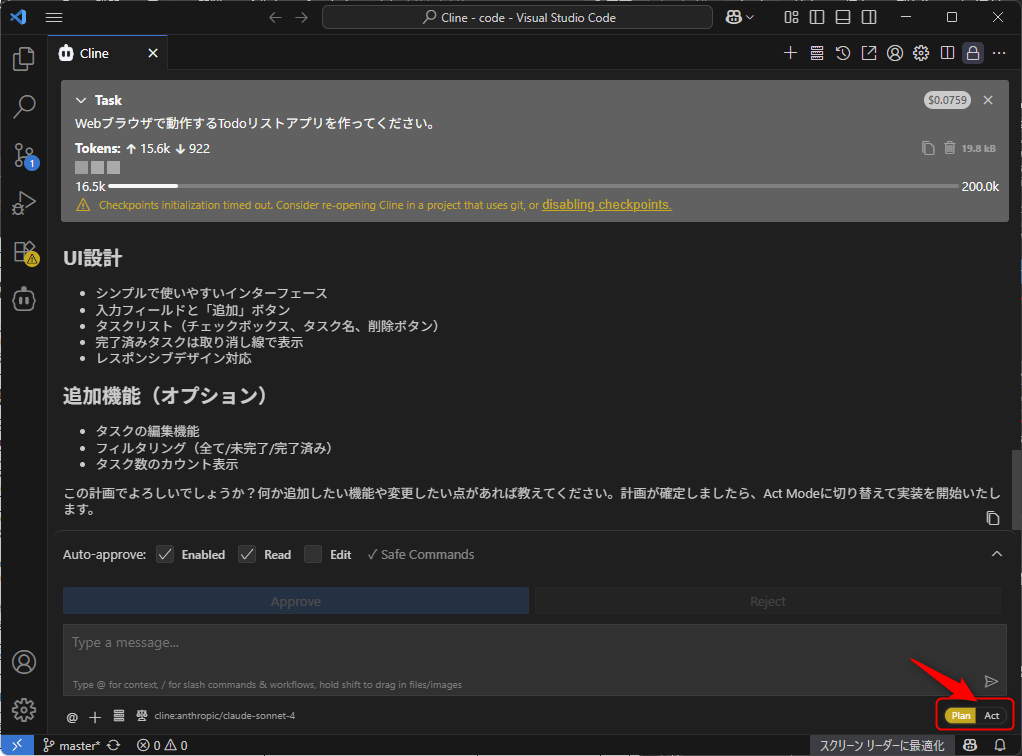This screenshot has width=1022, height=756.
Task: Open the Cline robot icon in activity bar
Action: [24, 299]
